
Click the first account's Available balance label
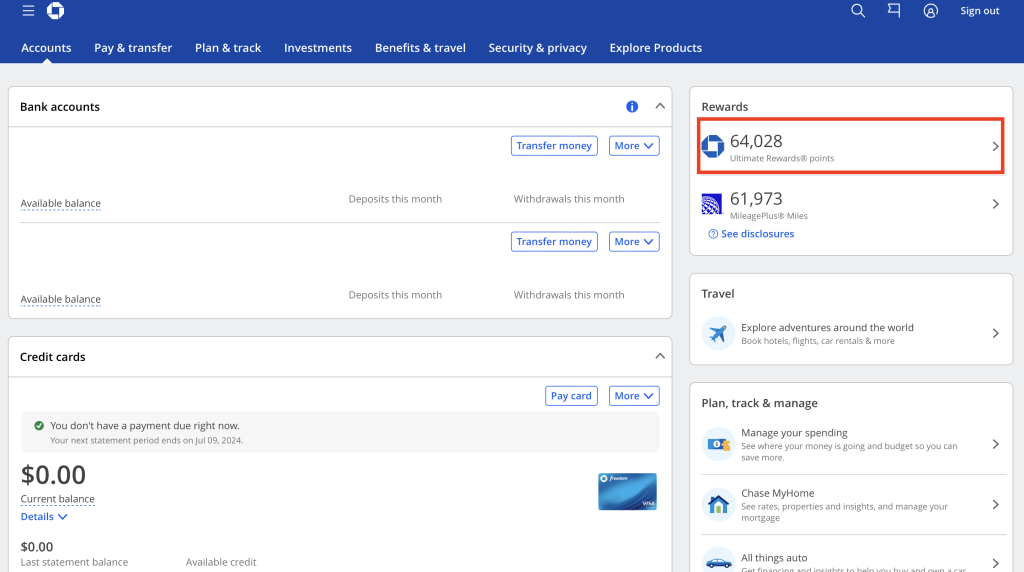[x=61, y=203]
